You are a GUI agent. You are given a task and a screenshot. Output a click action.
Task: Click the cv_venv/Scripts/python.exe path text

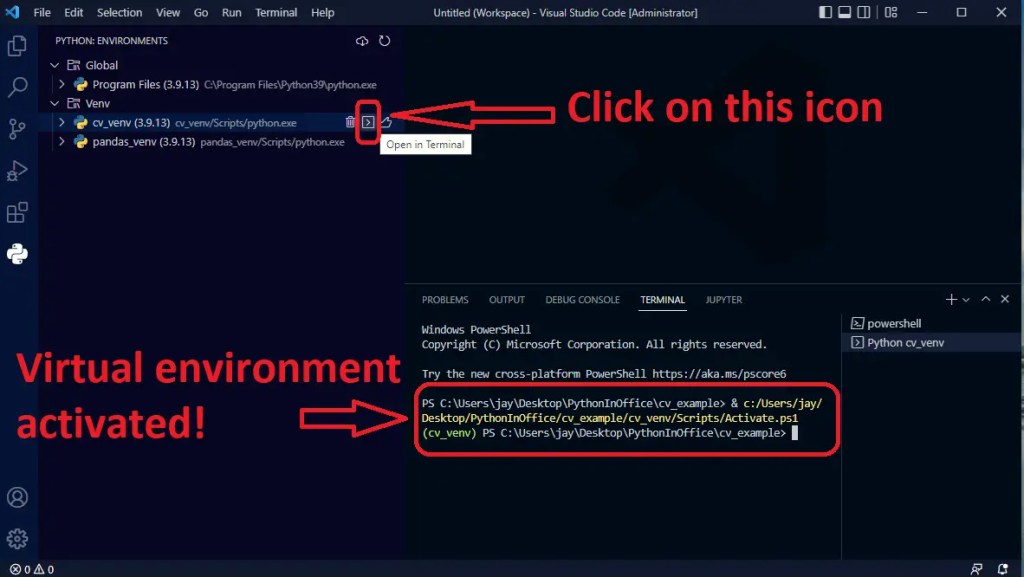236,123
